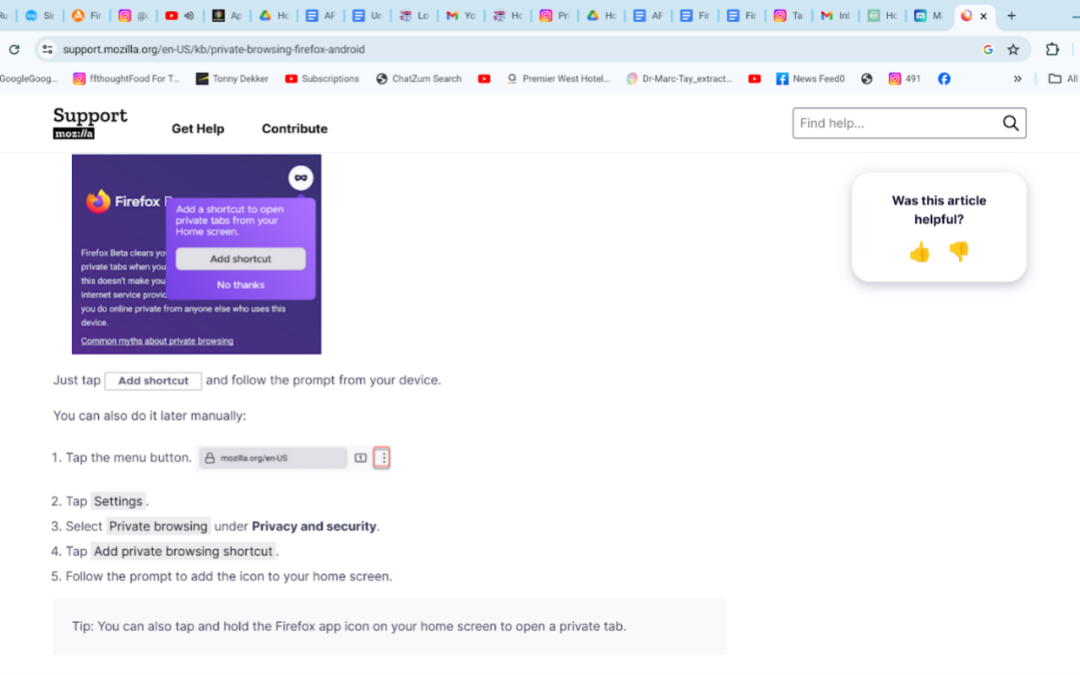The height and width of the screenshot is (675, 1080).
Task: Click in the Find help search field
Action: (x=895, y=123)
